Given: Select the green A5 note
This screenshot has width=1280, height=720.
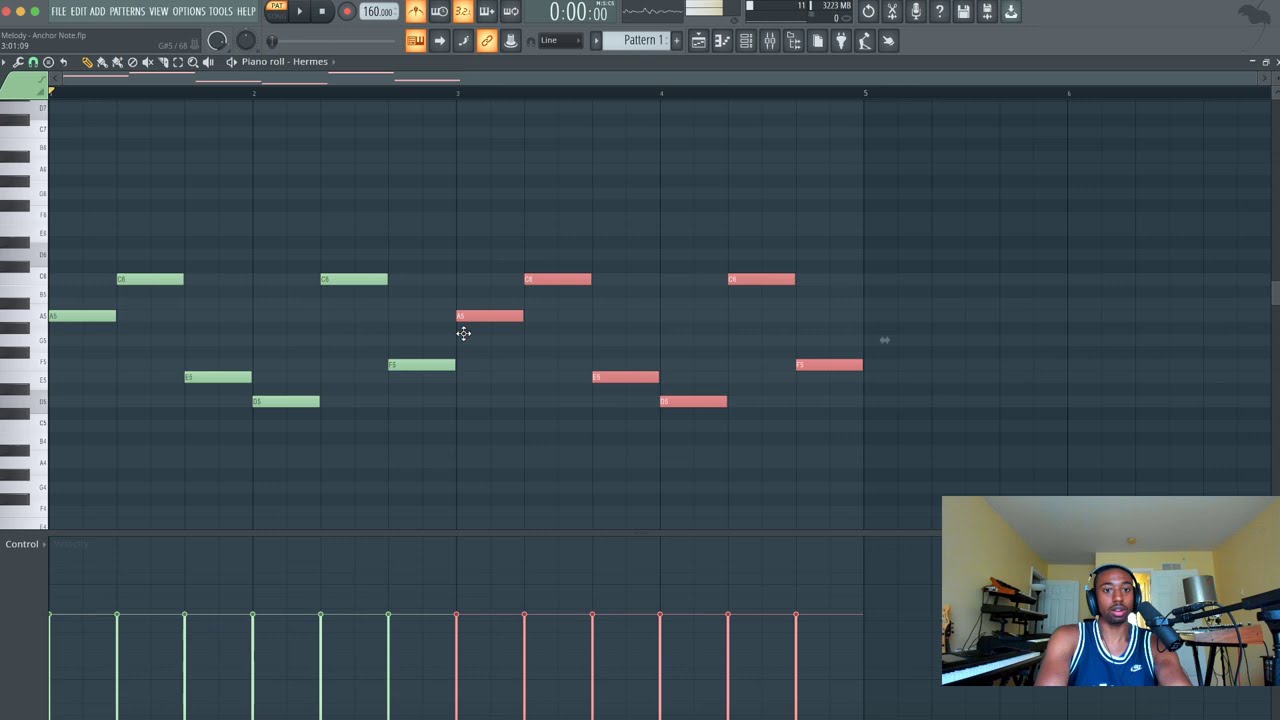Looking at the screenshot, I should pyautogui.click(x=82, y=316).
